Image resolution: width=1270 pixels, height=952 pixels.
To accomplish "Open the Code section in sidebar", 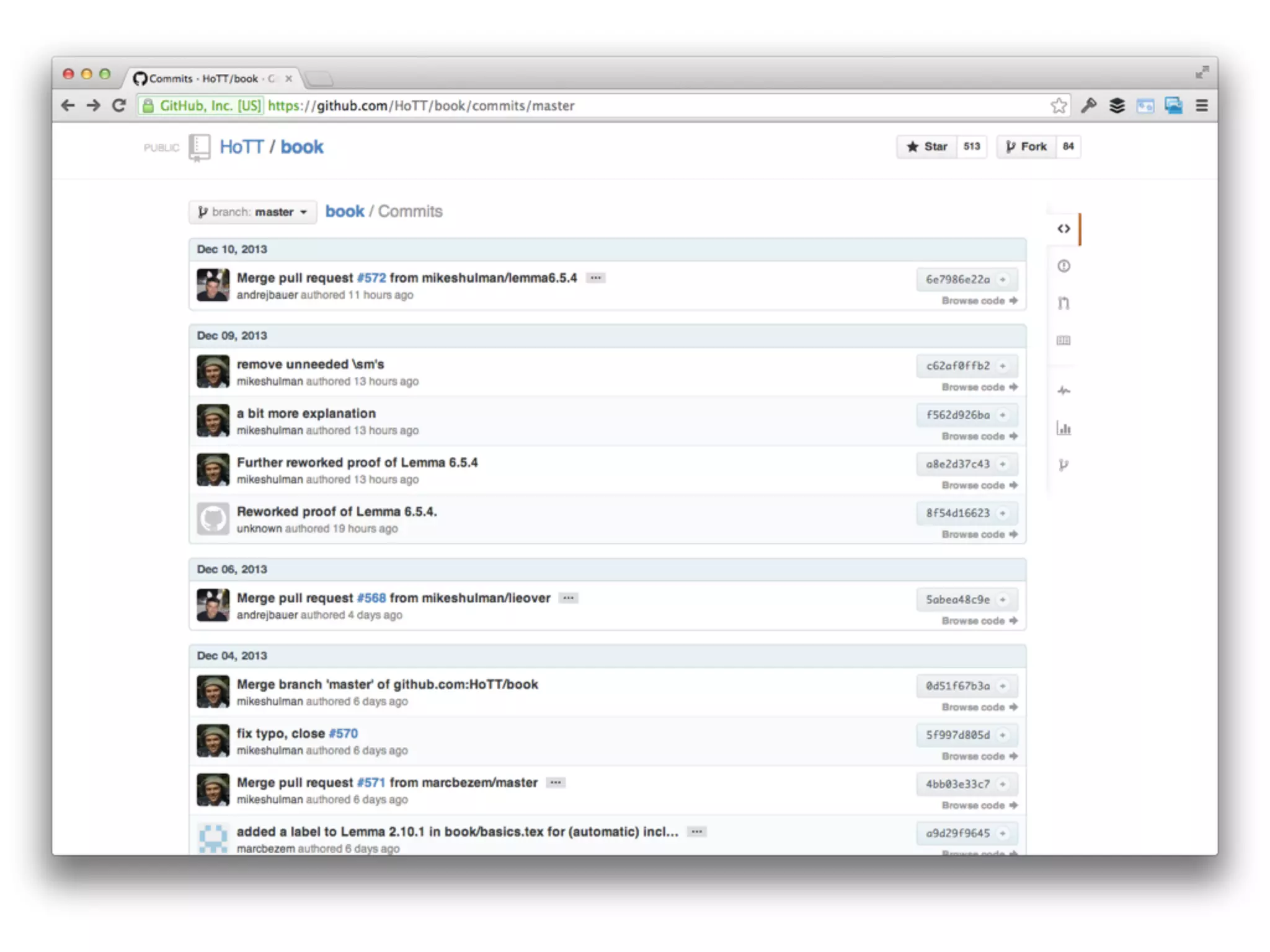I will 1064,229.
